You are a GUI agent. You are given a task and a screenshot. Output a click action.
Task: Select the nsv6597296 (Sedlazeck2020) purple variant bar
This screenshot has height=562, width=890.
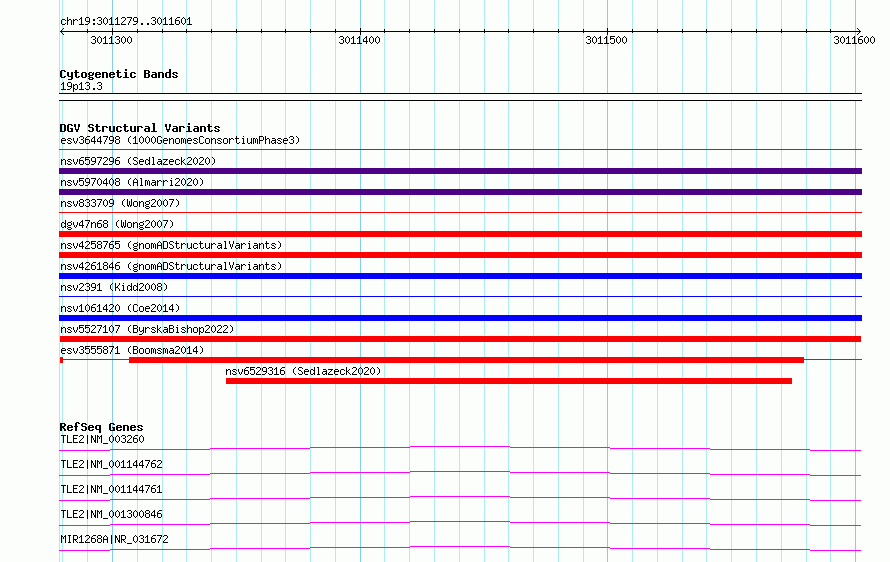point(460,171)
